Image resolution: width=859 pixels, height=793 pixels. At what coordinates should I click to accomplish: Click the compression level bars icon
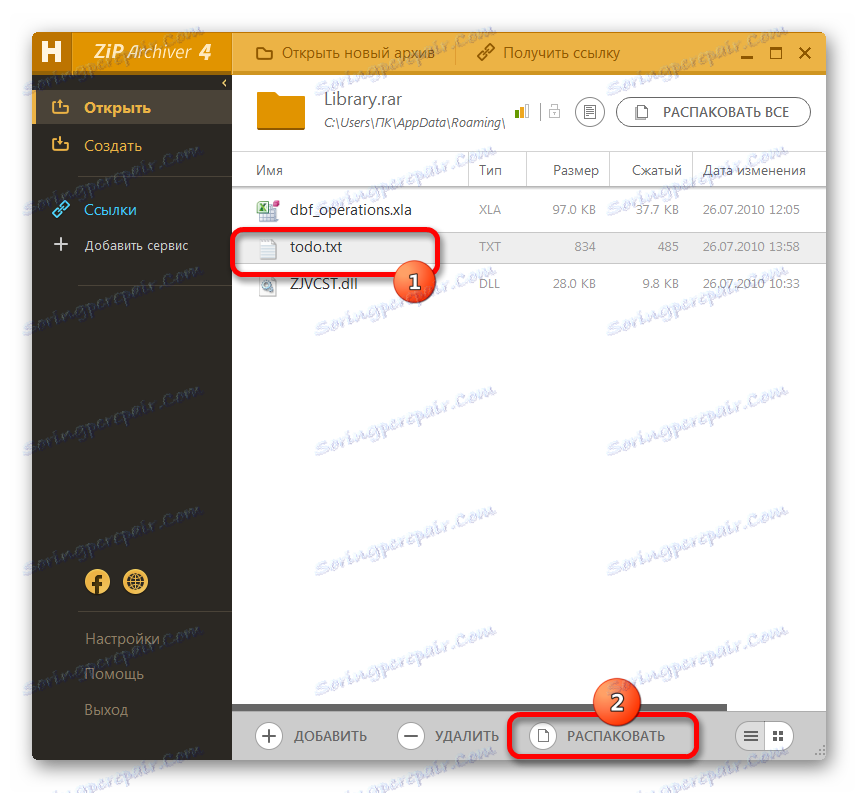(522, 112)
